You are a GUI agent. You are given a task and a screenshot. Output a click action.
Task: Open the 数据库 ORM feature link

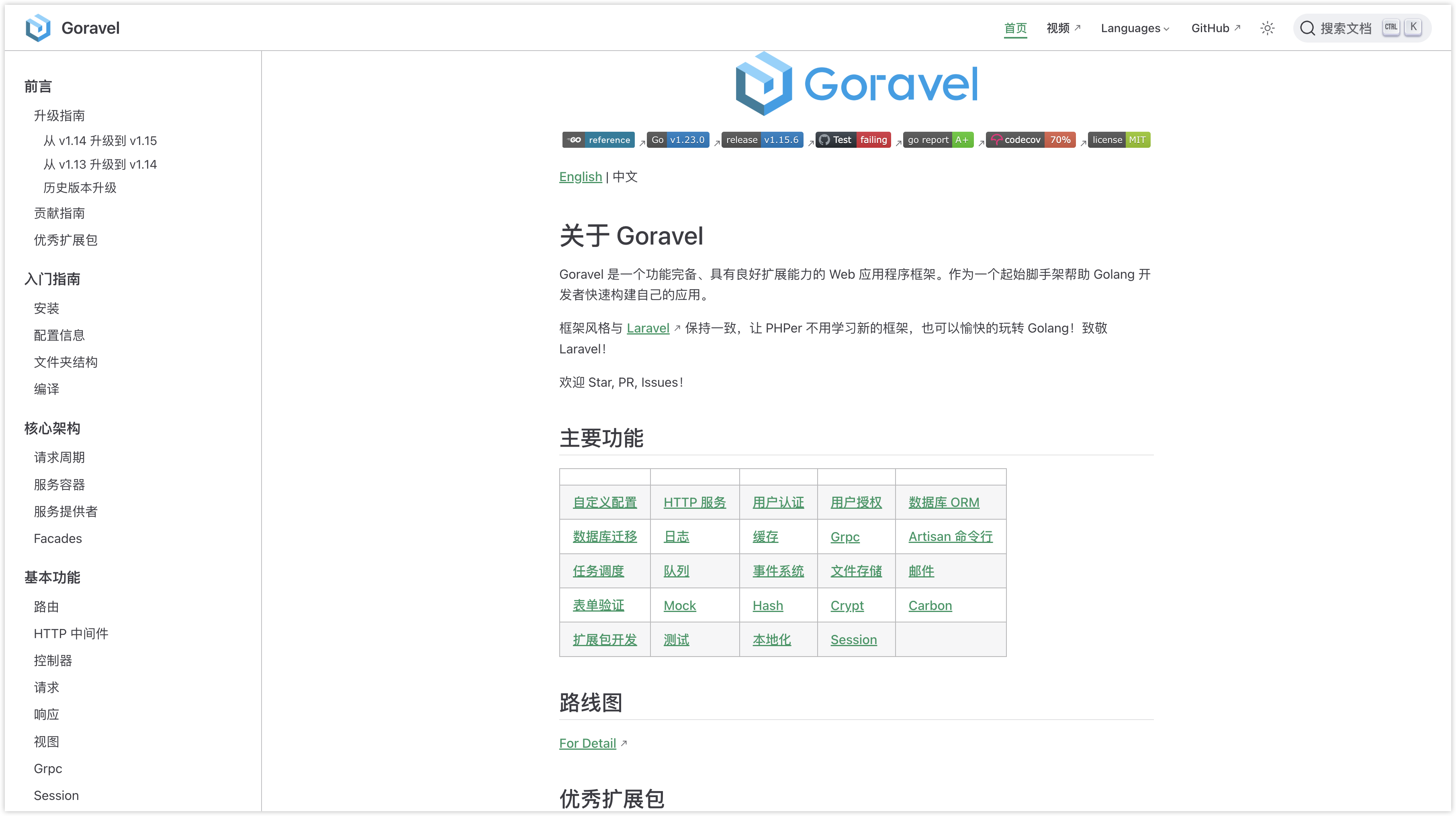pos(943,502)
